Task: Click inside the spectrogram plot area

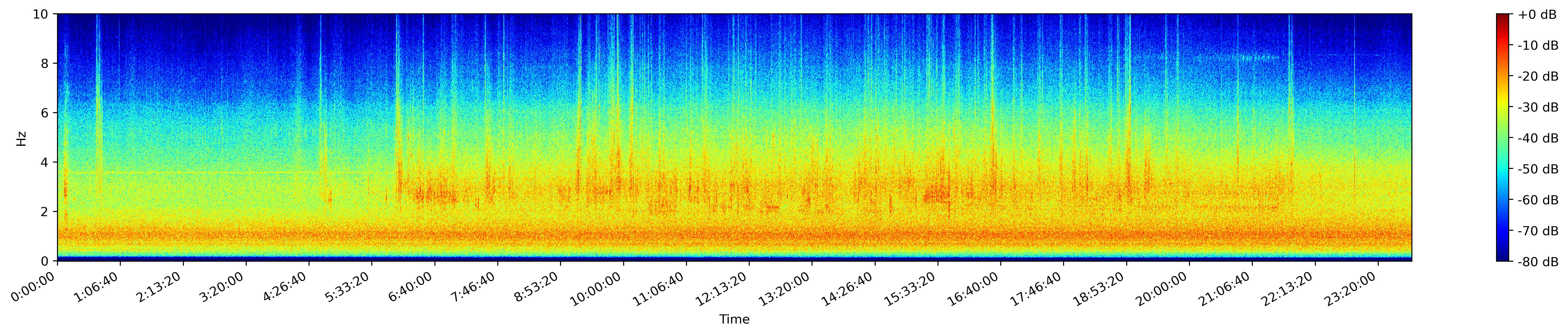Action: click(x=735, y=137)
